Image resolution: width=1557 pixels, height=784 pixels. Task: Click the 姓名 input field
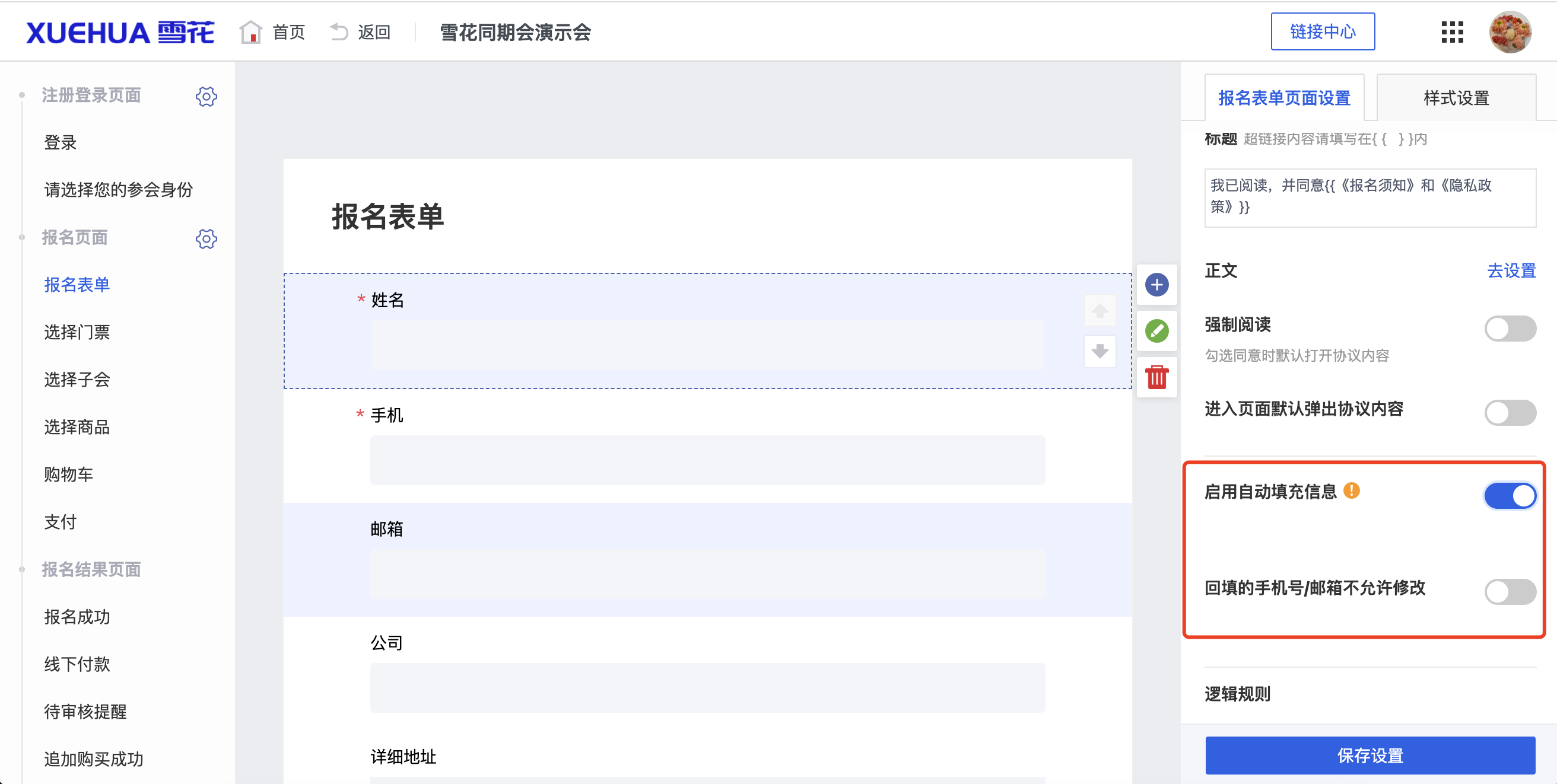pyautogui.click(x=708, y=345)
